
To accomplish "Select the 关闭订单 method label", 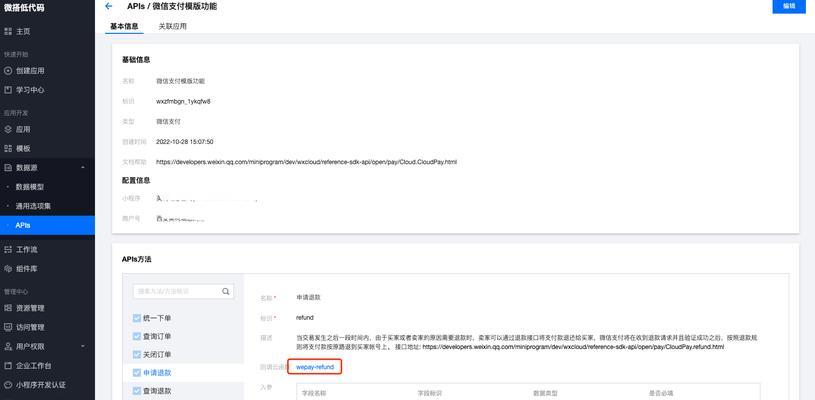I will pyautogui.click(x=157, y=354).
